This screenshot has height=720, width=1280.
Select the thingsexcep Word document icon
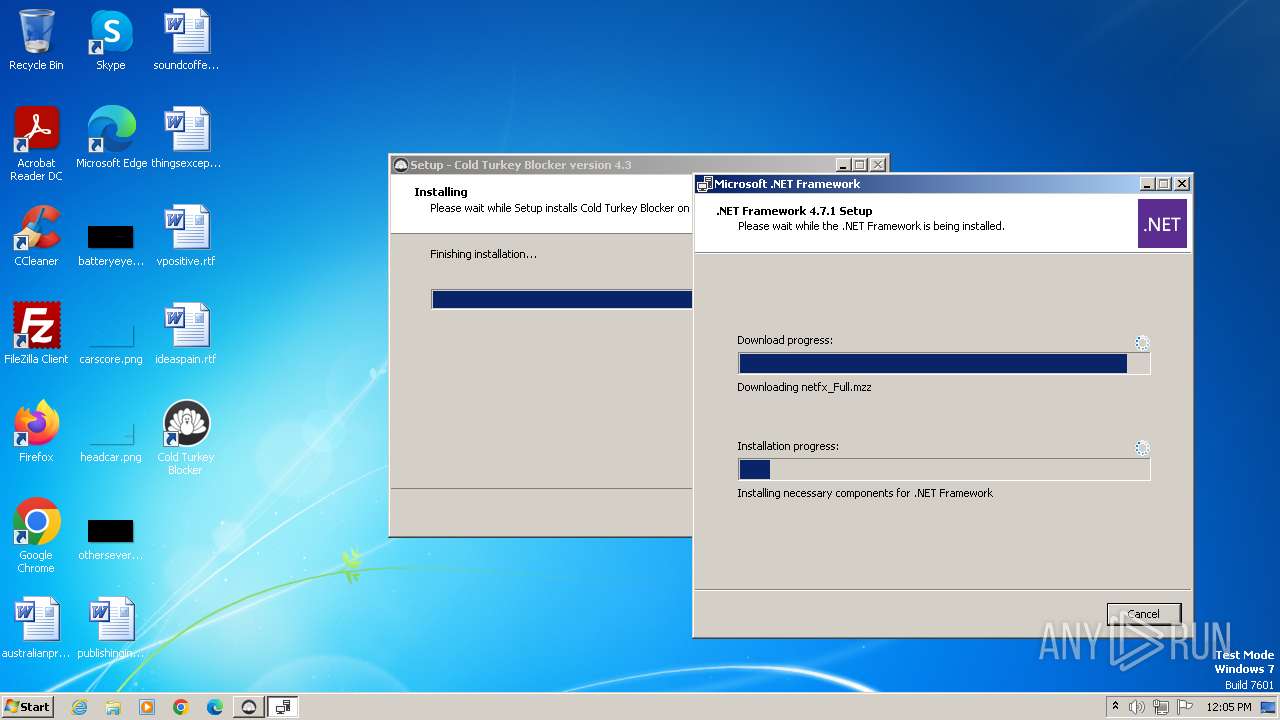tap(186, 137)
